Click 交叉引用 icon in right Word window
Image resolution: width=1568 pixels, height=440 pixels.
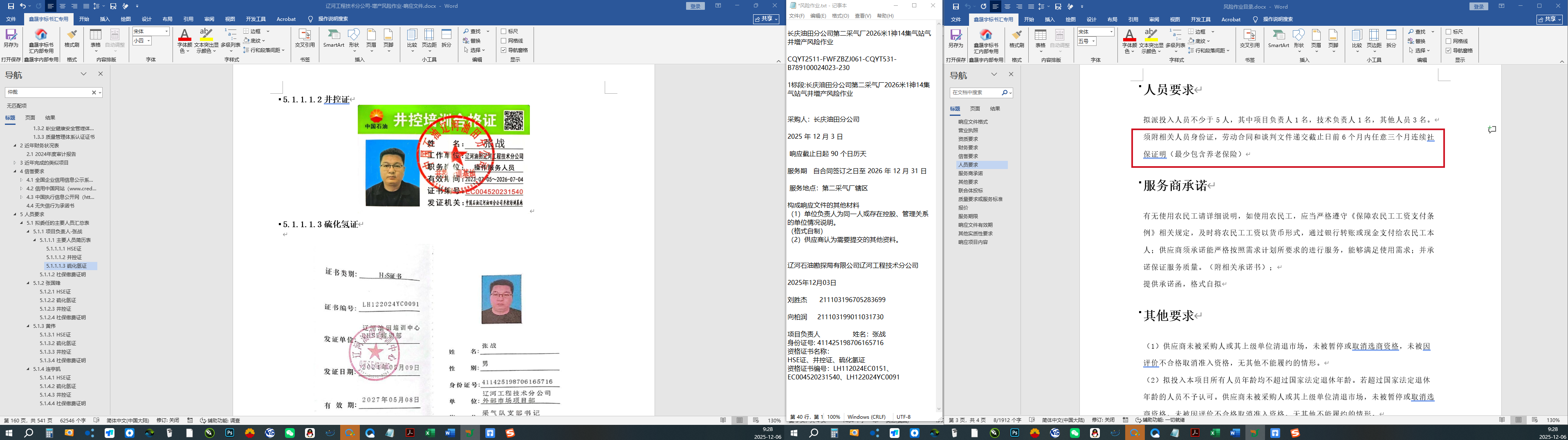click(1249, 38)
